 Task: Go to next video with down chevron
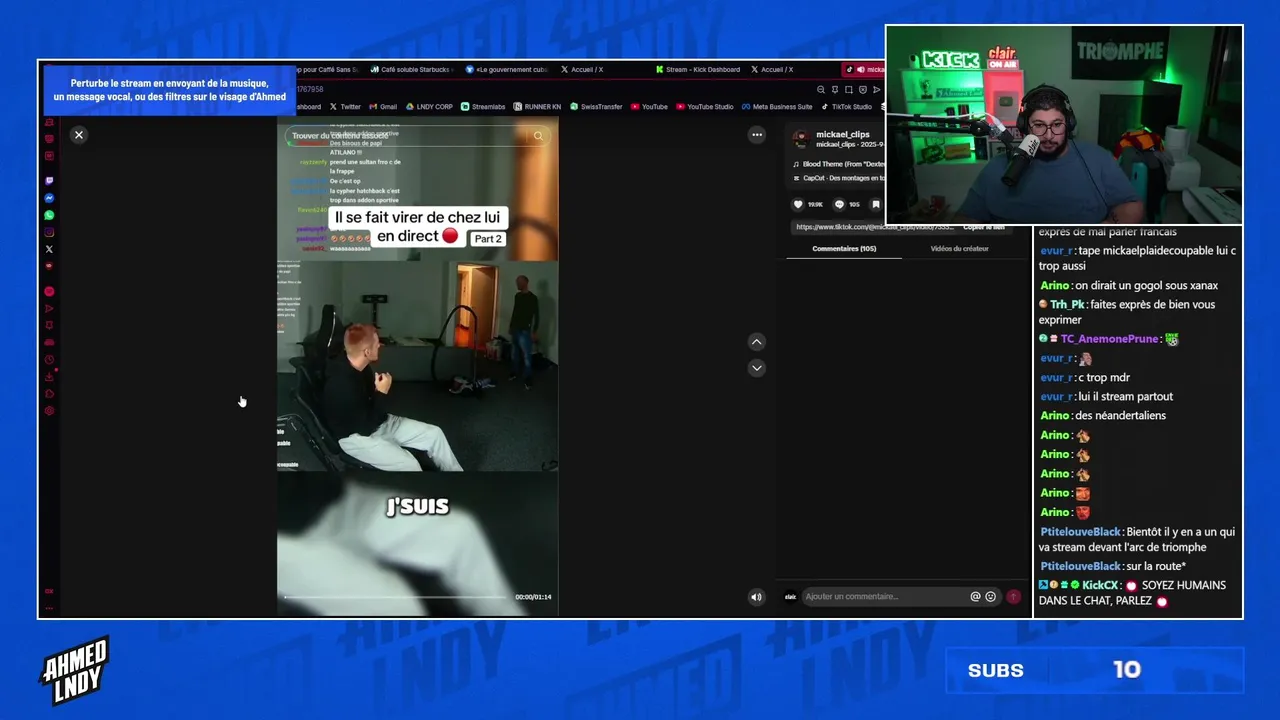(757, 368)
